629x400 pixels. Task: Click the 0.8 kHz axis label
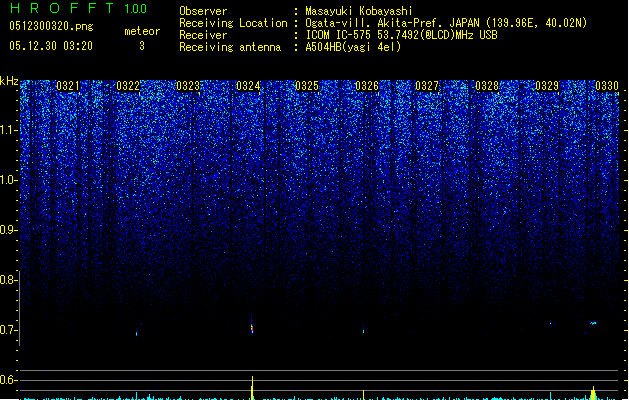click(8, 280)
